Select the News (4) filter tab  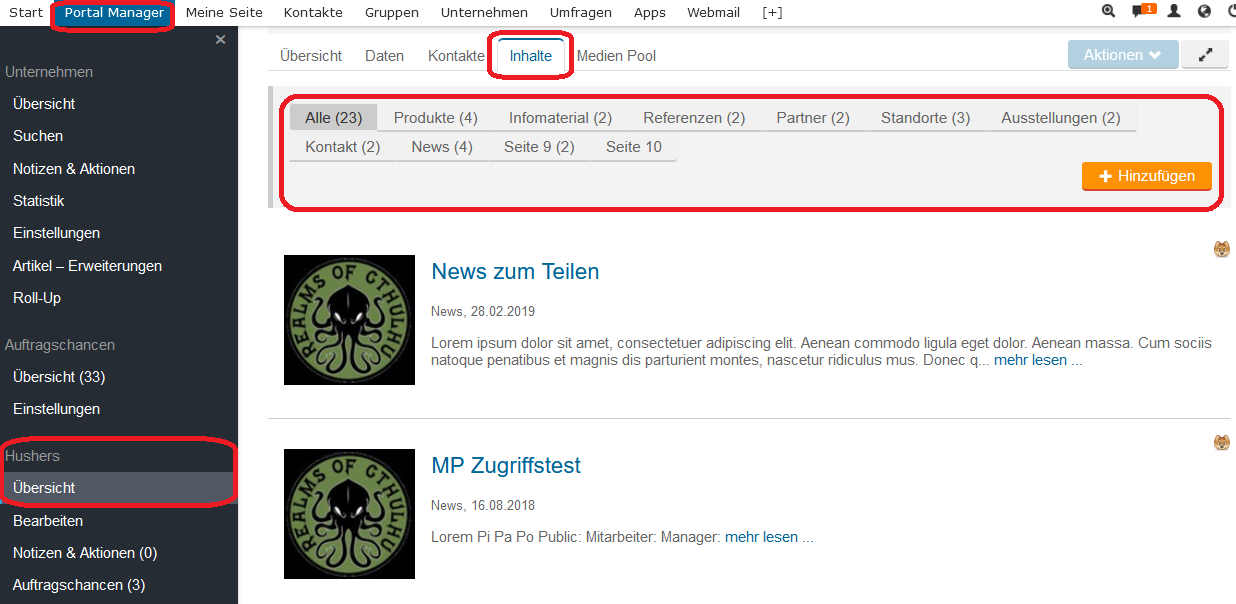441,147
